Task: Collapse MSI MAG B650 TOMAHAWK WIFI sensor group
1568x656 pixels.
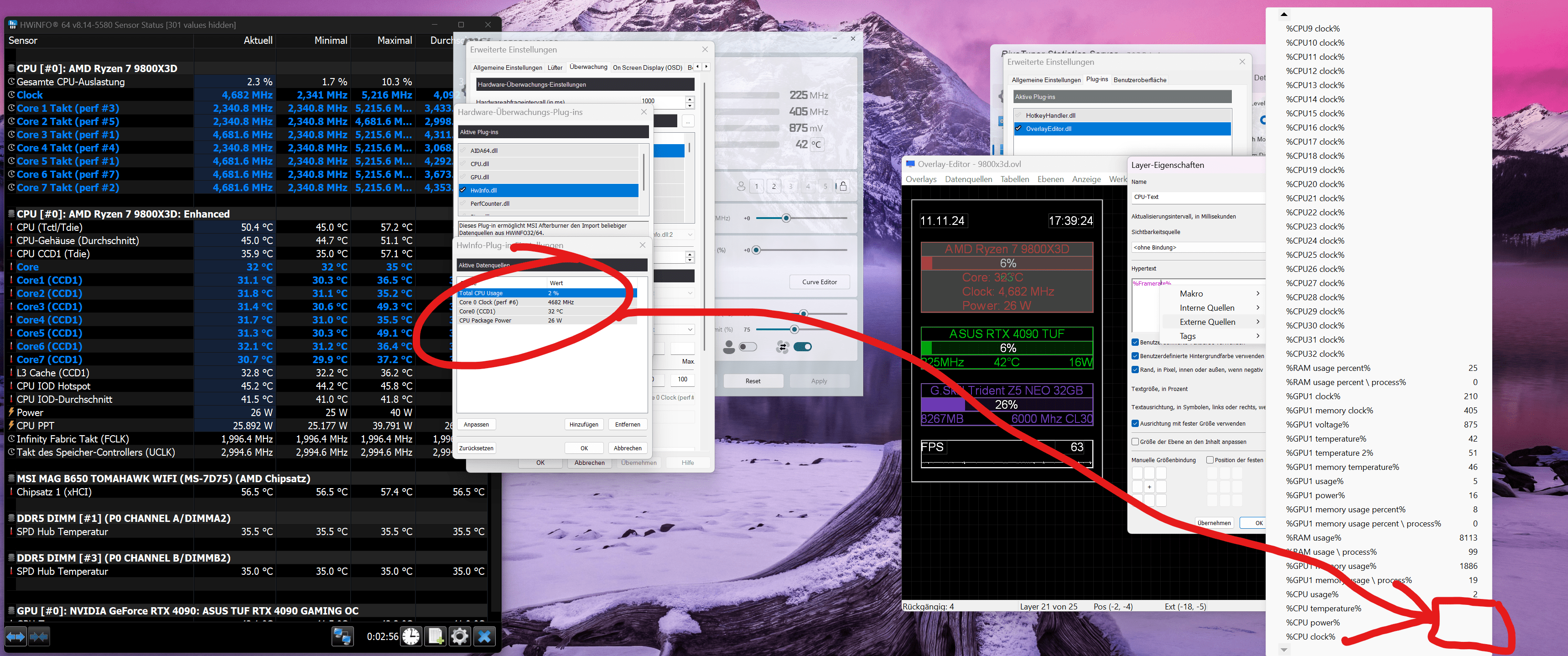Action: (x=11, y=479)
